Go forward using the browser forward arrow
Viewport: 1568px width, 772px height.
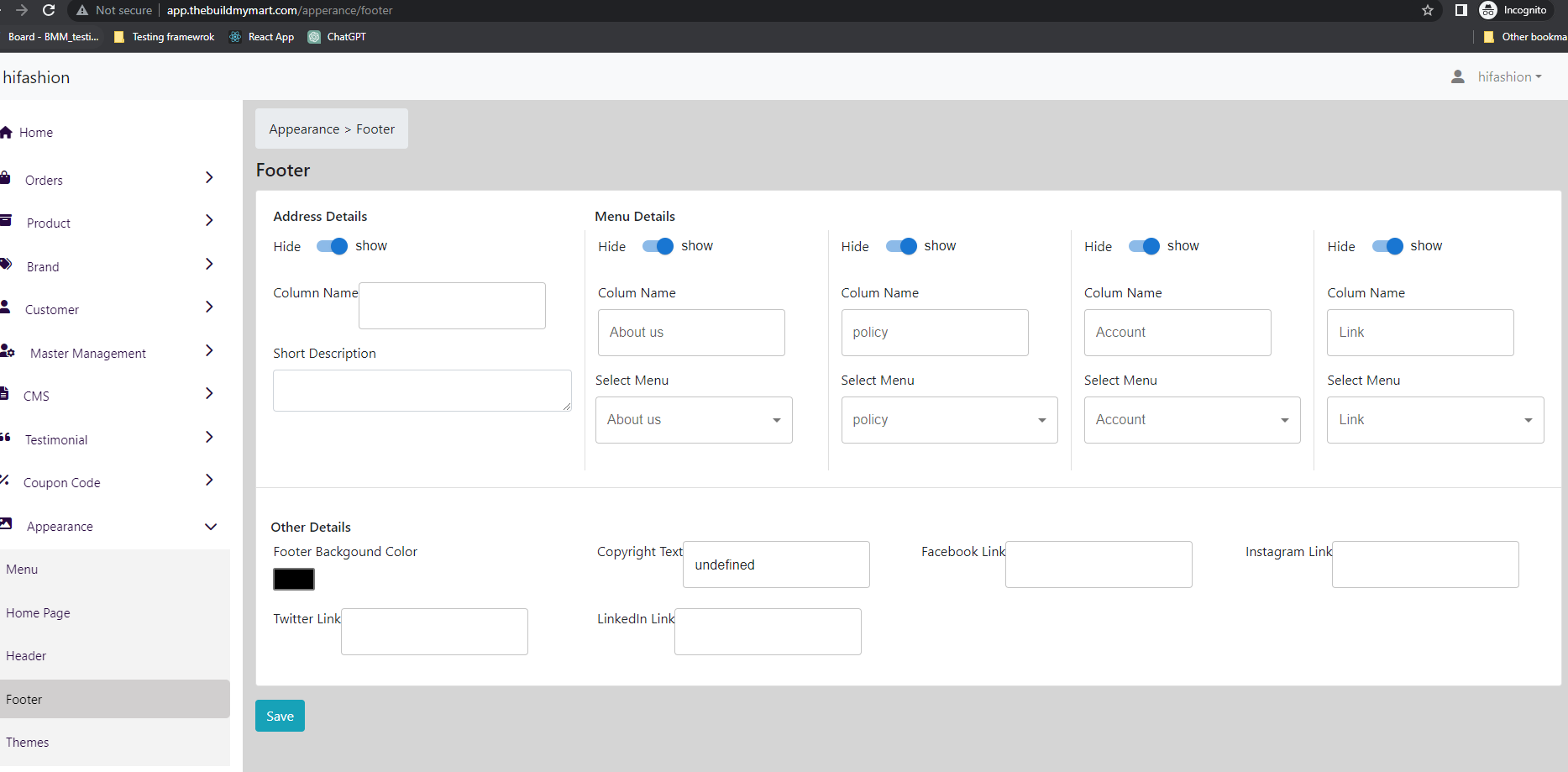pyautogui.click(x=22, y=10)
